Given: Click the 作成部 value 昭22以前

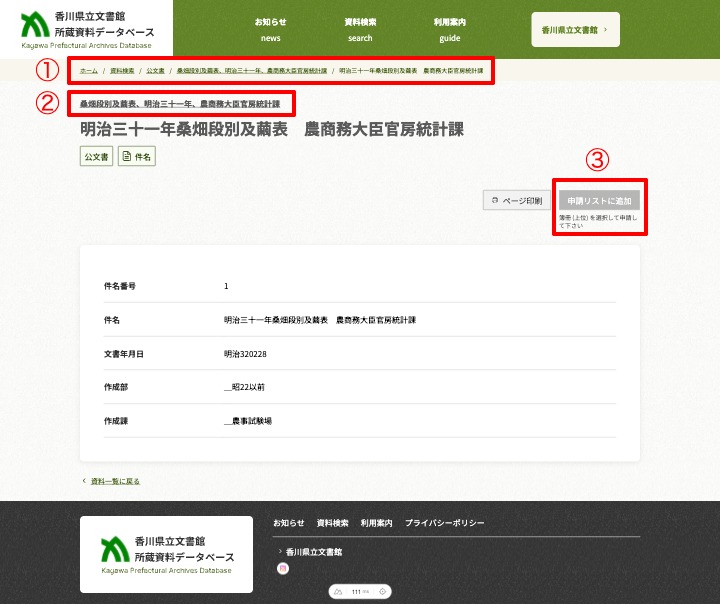Looking at the screenshot, I should [x=244, y=387].
